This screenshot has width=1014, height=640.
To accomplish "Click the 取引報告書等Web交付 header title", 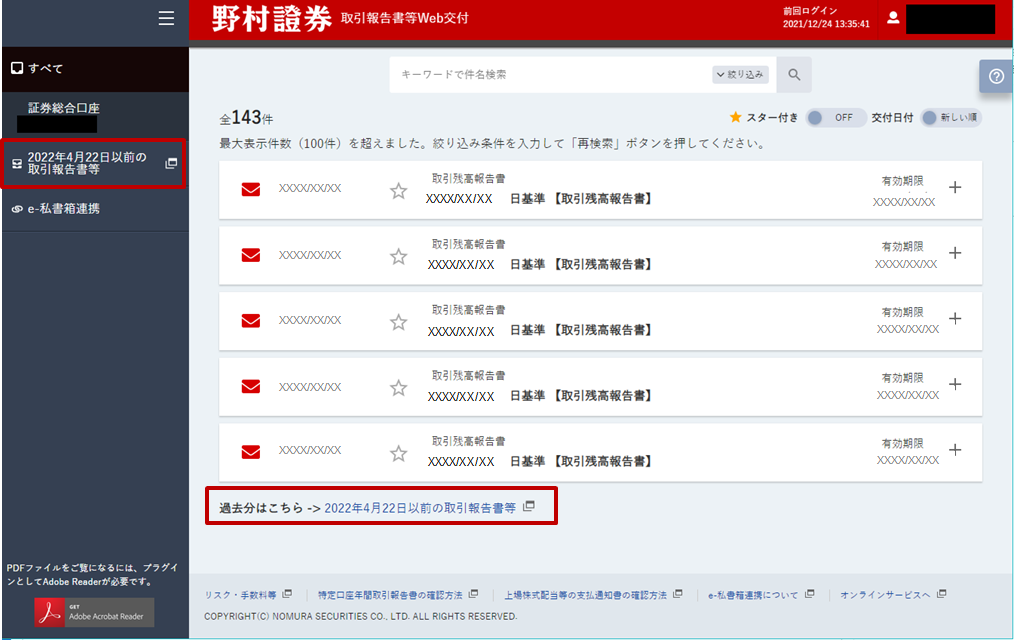I will coord(405,18).
